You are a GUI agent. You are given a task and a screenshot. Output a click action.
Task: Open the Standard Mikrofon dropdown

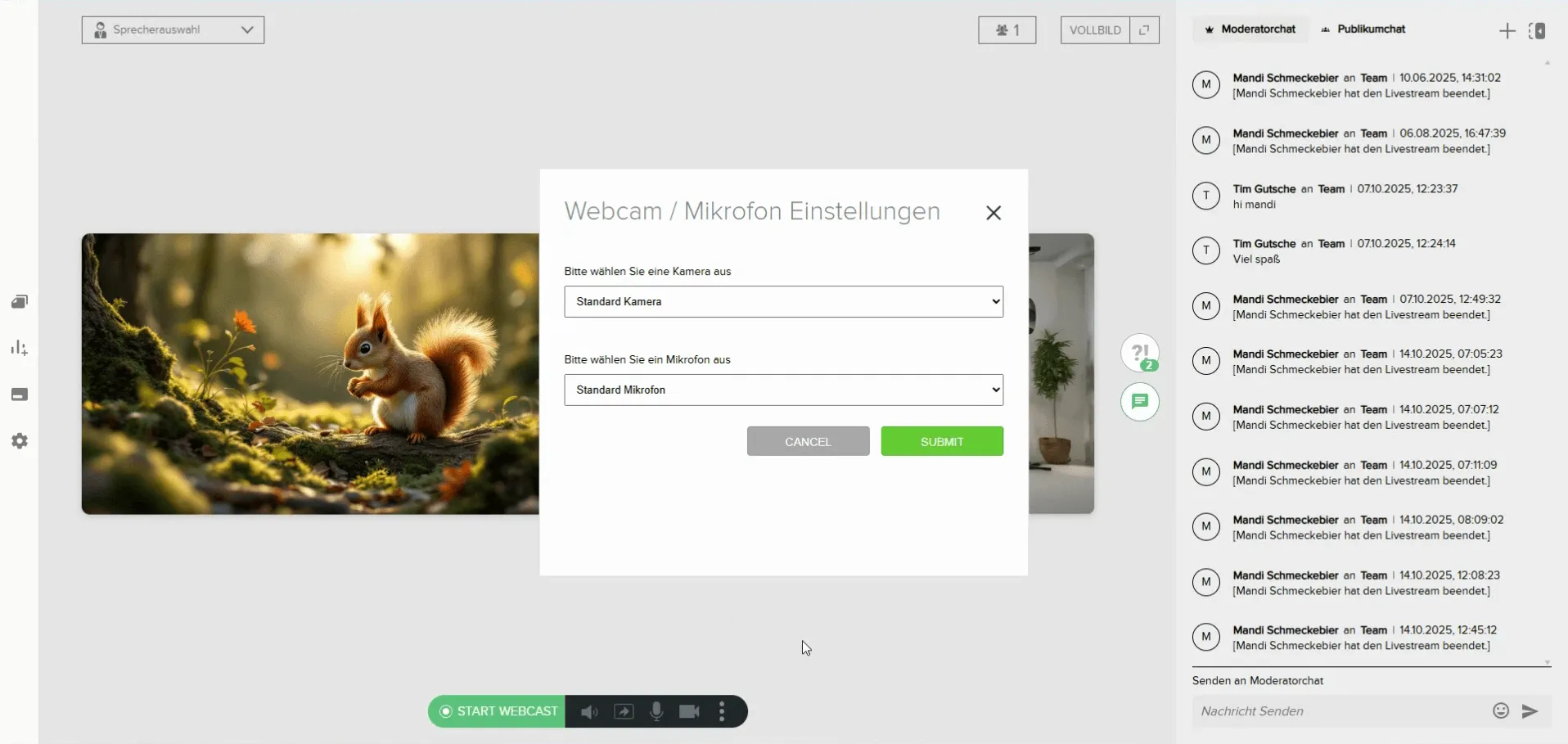click(783, 390)
